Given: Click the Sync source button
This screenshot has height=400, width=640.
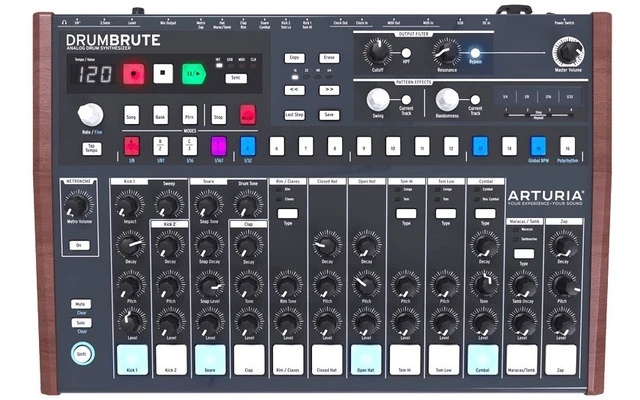Looking at the screenshot, I should (236, 78).
